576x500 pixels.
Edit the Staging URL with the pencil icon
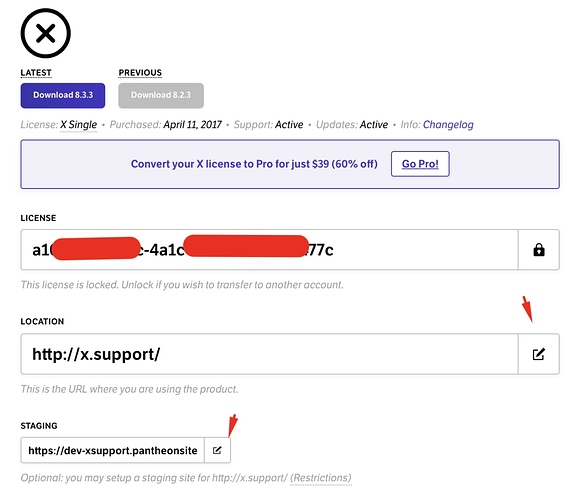pos(217,450)
